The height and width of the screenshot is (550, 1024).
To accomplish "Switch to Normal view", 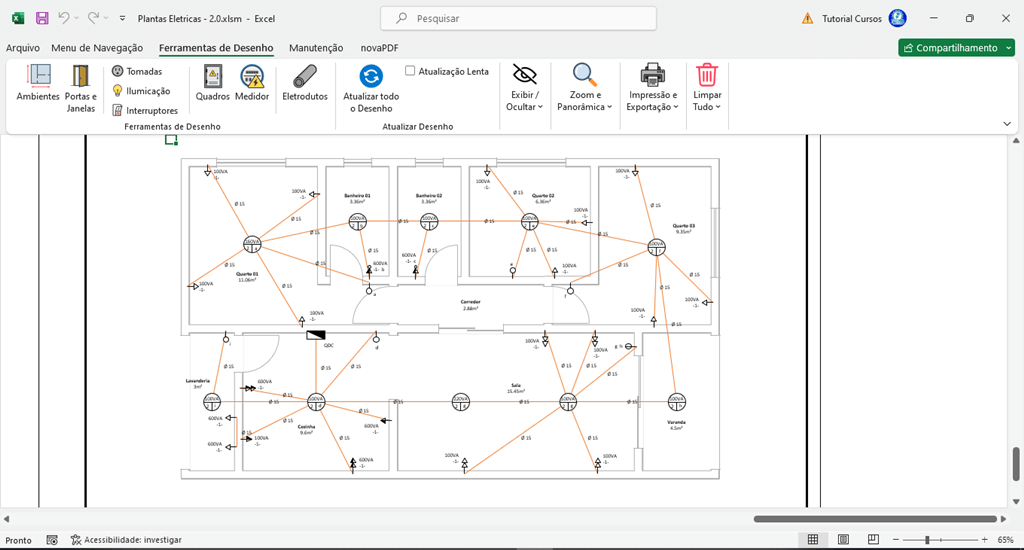I will (813, 540).
